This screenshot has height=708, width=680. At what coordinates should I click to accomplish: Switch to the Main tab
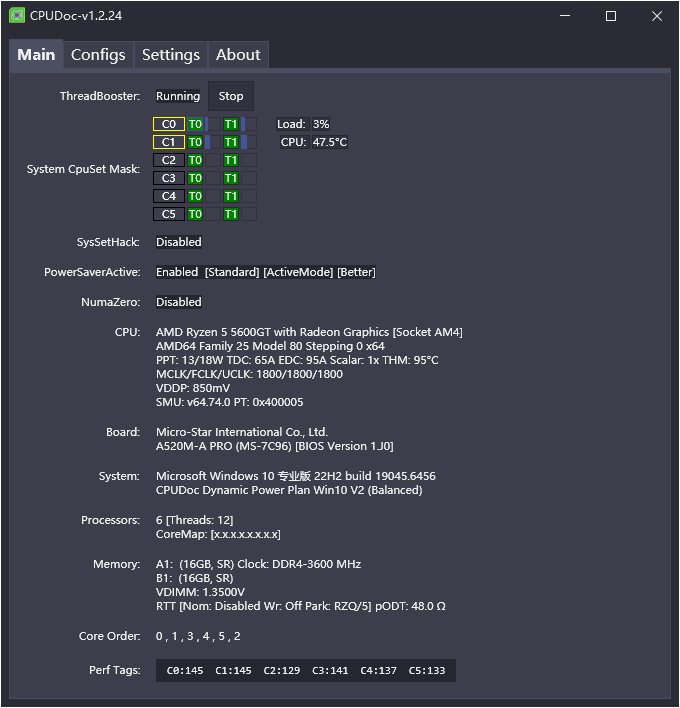[x=36, y=55]
